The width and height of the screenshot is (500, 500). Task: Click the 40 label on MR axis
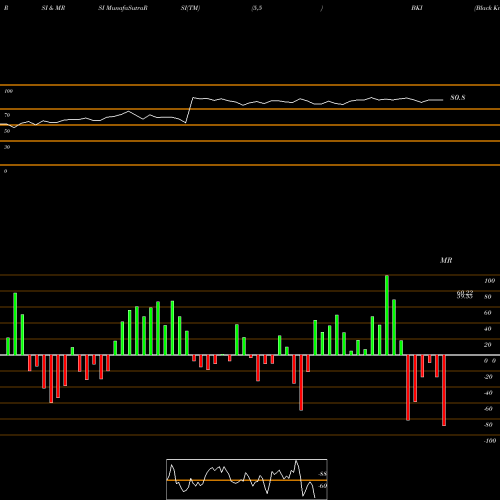coord(488,329)
